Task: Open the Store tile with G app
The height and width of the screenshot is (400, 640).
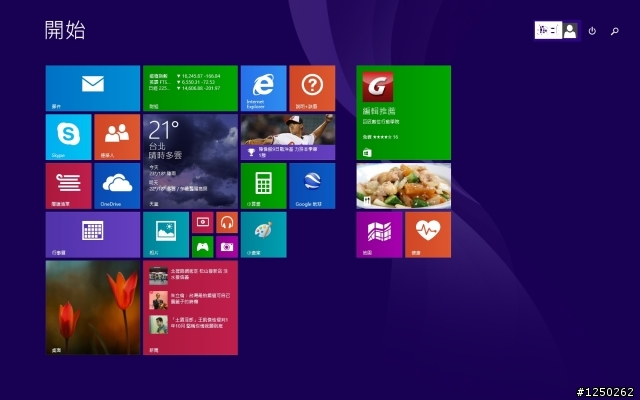Action: pyautogui.click(x=404, y=113)
